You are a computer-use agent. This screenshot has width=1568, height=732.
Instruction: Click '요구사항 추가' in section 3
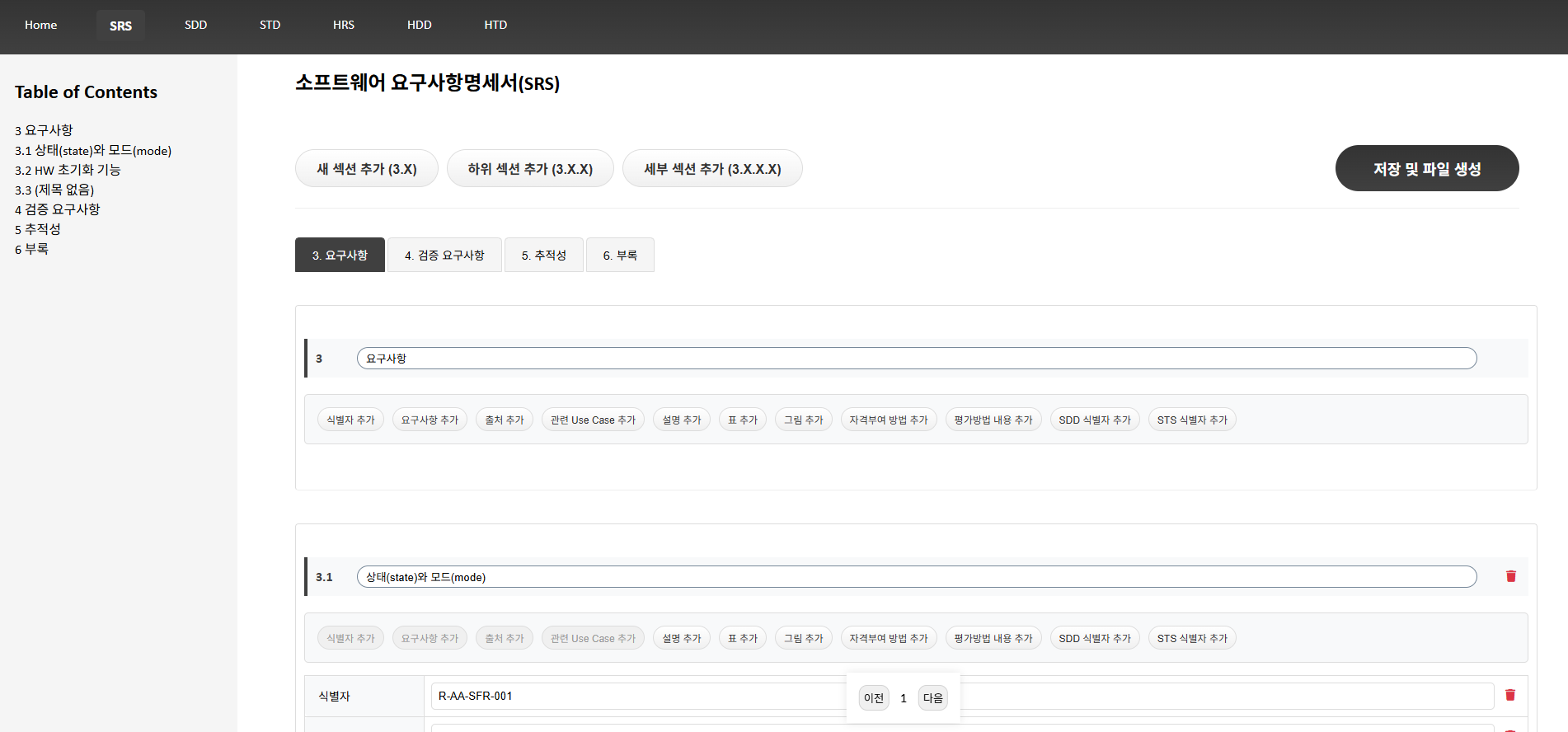click(x=430, y=420)
